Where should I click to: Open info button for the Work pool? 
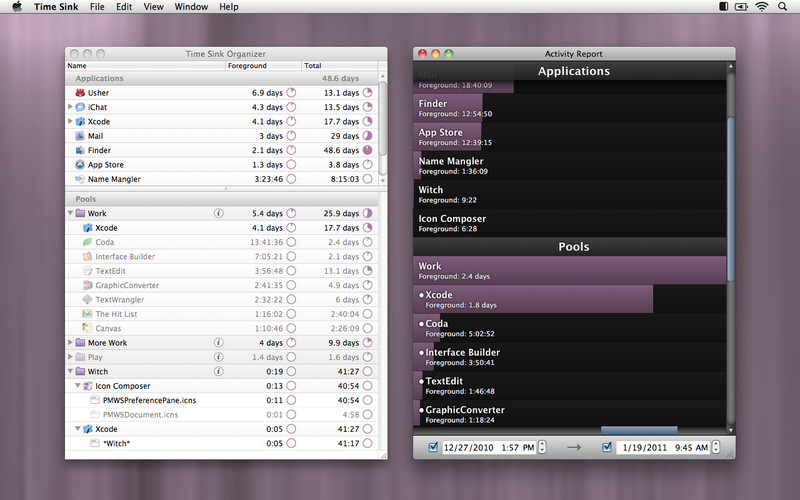(218, 214)
